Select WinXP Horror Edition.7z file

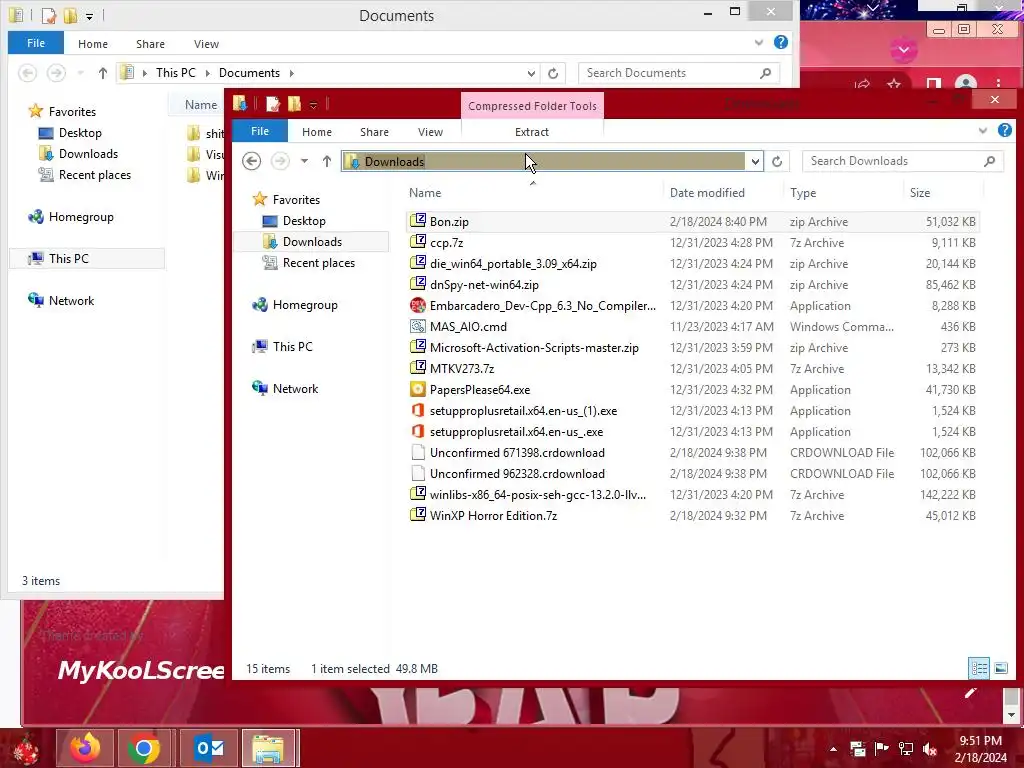pos(493,515)
